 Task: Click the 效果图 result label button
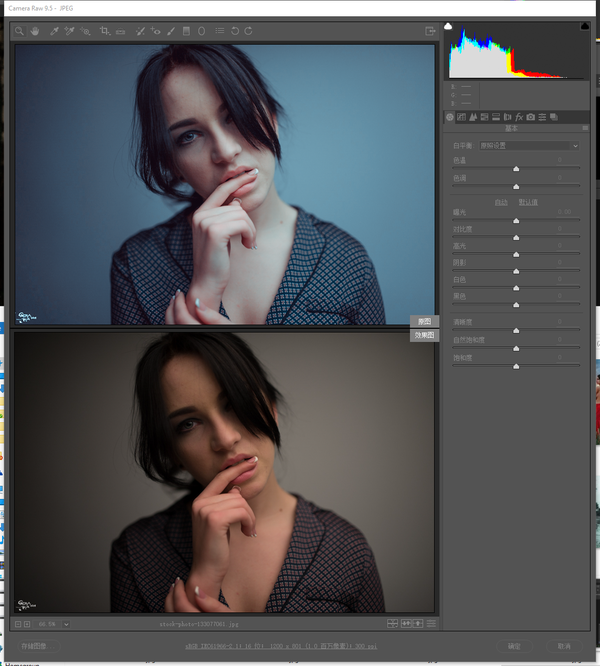[424, 335]
